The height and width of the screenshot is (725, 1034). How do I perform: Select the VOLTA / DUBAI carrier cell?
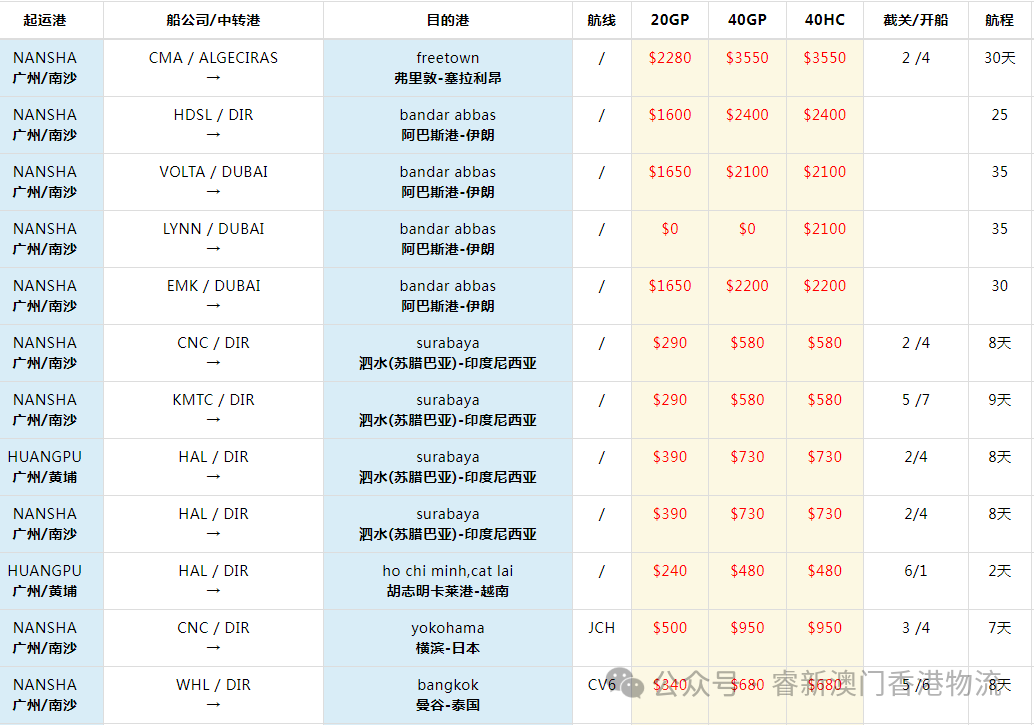pyautogui.click(x=213, y=181)
